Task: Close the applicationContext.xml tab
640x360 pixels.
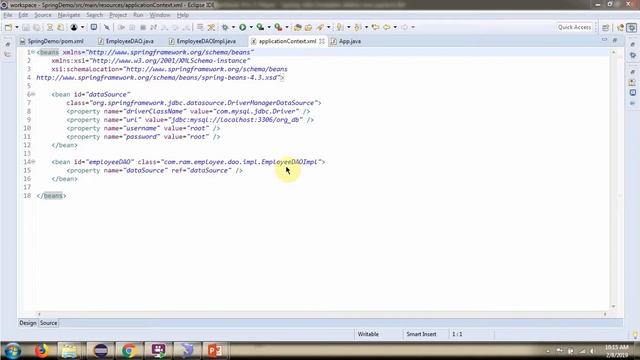Action: [322, 41]
